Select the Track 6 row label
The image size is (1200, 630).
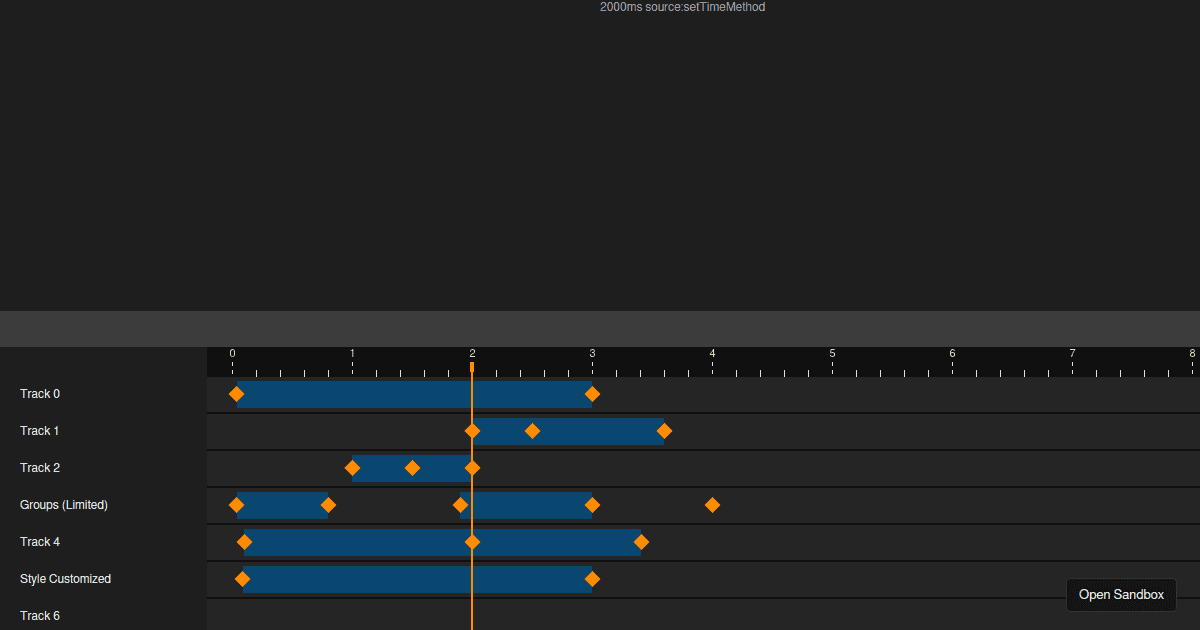(40, 616)
